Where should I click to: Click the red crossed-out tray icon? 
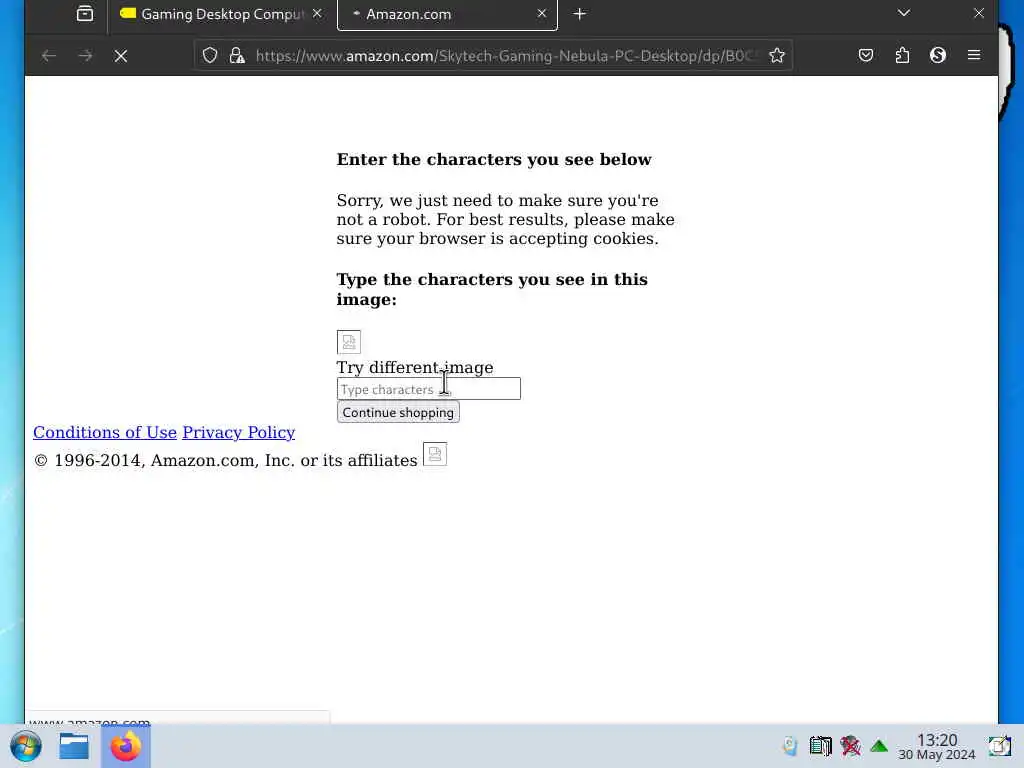[850, 746]
